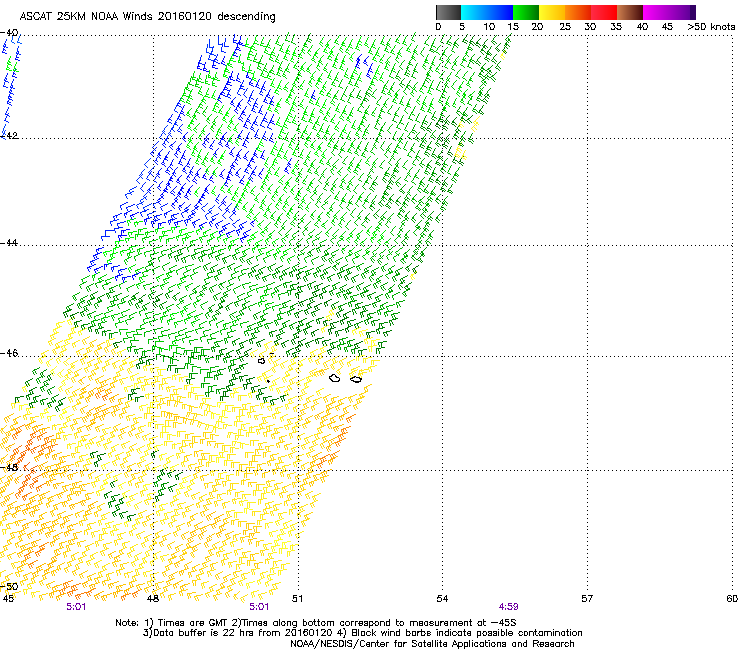Viewport: 740px width, 650px height.
Task: Click the '-46' latitude axis label
Action: pyautogui.click(x=9, y=354)
